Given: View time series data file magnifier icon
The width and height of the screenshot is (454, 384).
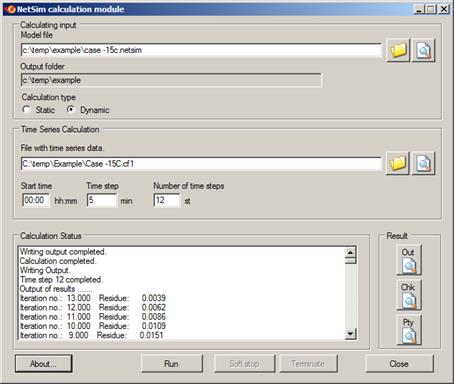Looking at the screenshot, I should pyautogui.click(x=423, y=163).
